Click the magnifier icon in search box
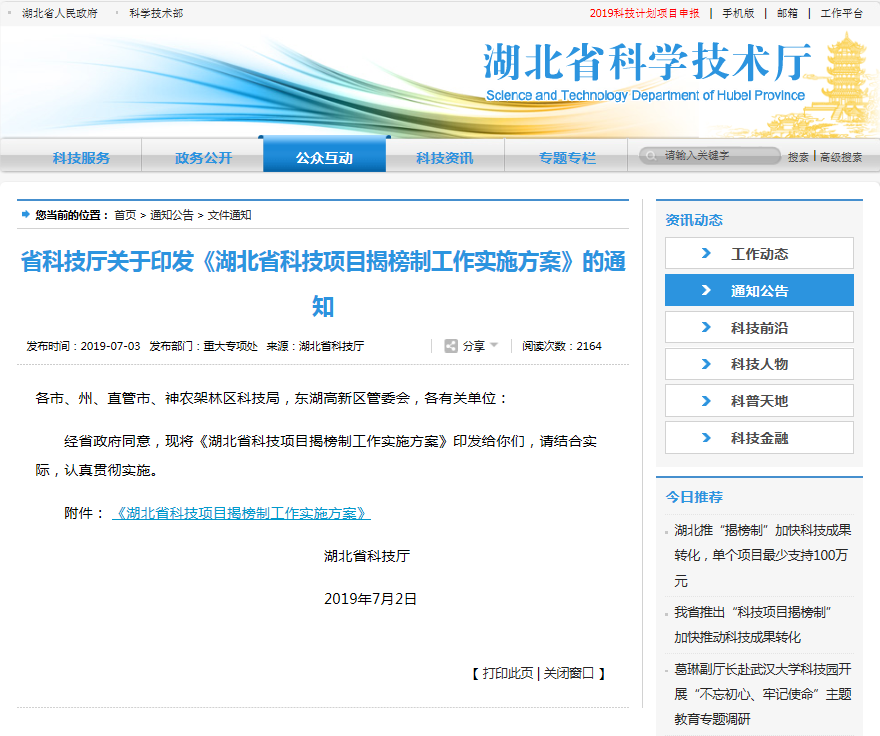The image size is (880, 736). (x=652, y=156)
